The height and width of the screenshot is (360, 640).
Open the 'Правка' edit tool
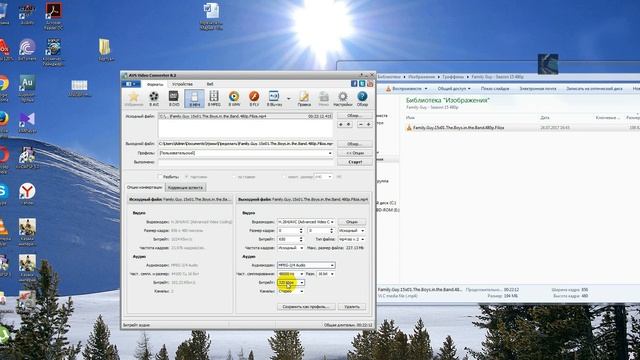(x=304, y=98)
